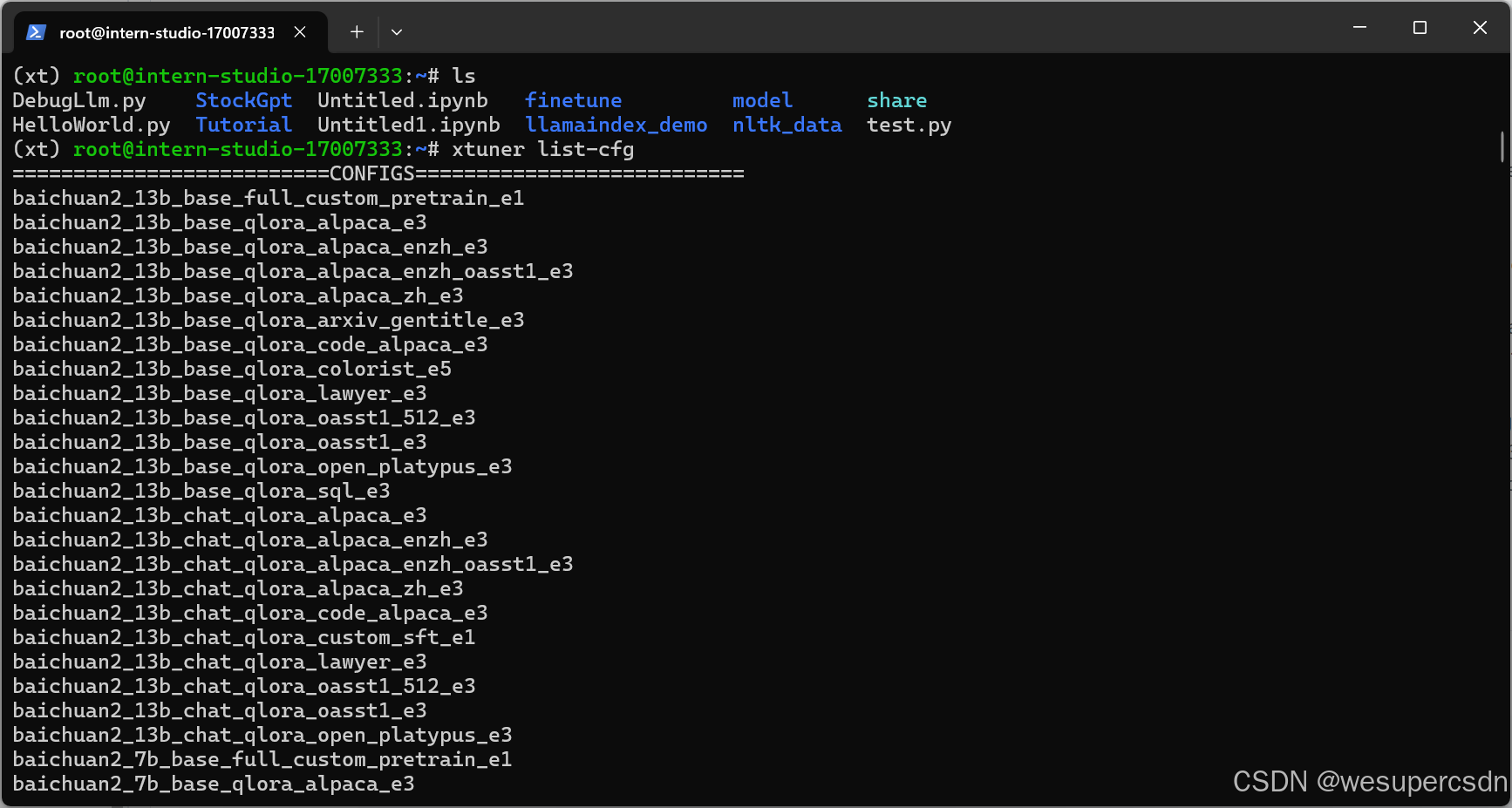The width and height of the screenshot is (1512, 808).
Task: Click baichuan2_13b_chat_qlora_oasst1_512_e3 line
Action: (244, 687)
